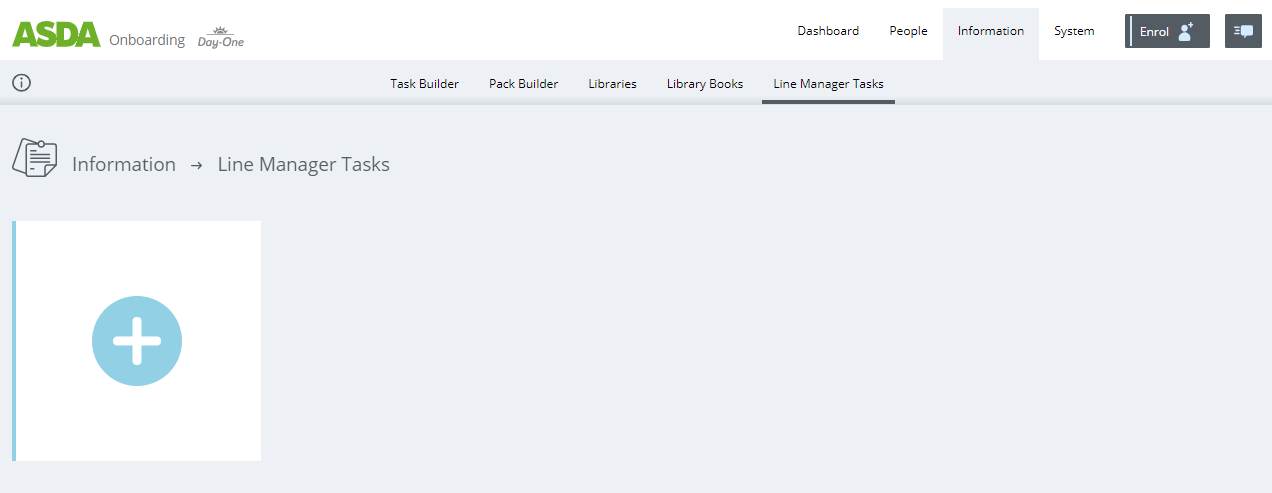
Task: Open the info circle icon
Action: point(21,83)
